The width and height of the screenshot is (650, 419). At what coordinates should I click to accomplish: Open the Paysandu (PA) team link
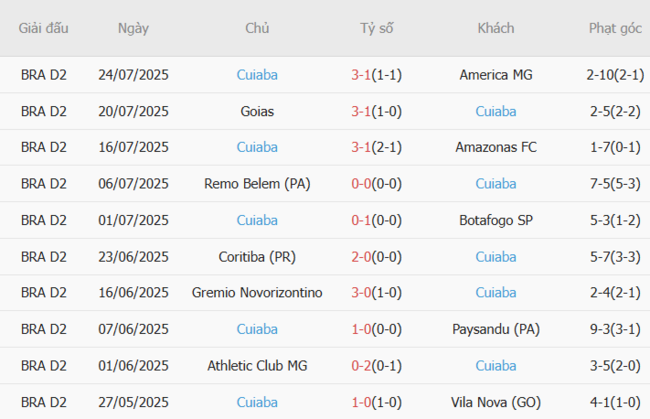(x=496, y=329)
